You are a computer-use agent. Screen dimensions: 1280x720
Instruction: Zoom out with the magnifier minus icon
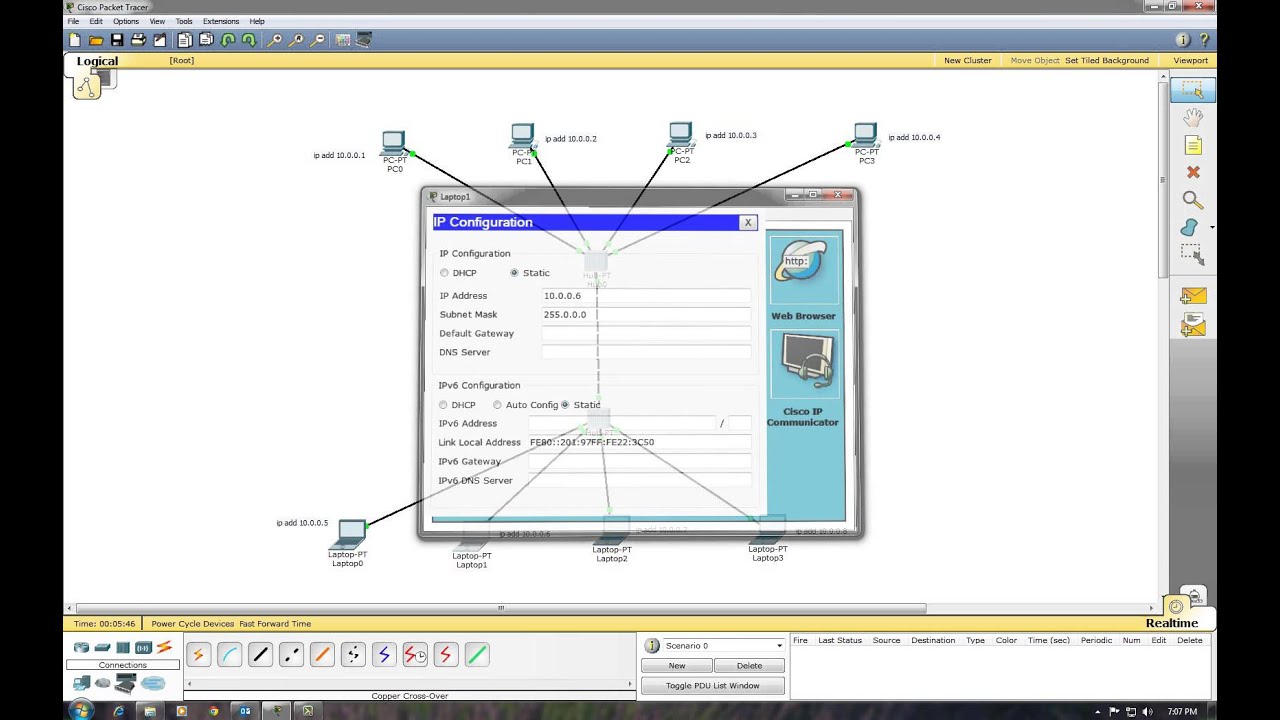(x=318, y=40)
